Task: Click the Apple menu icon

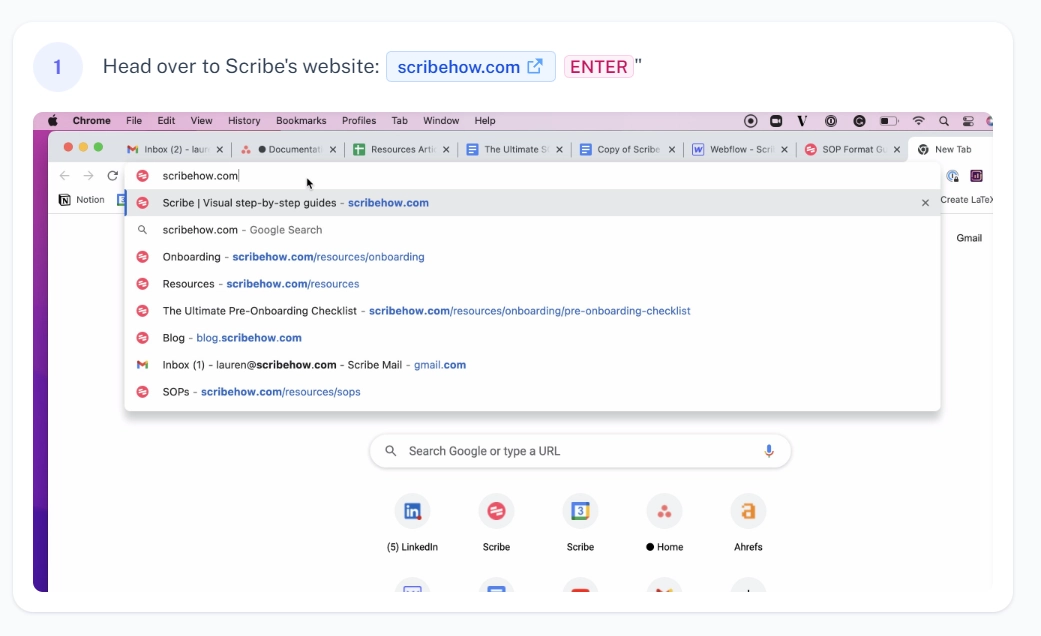Action: (52, 121)
